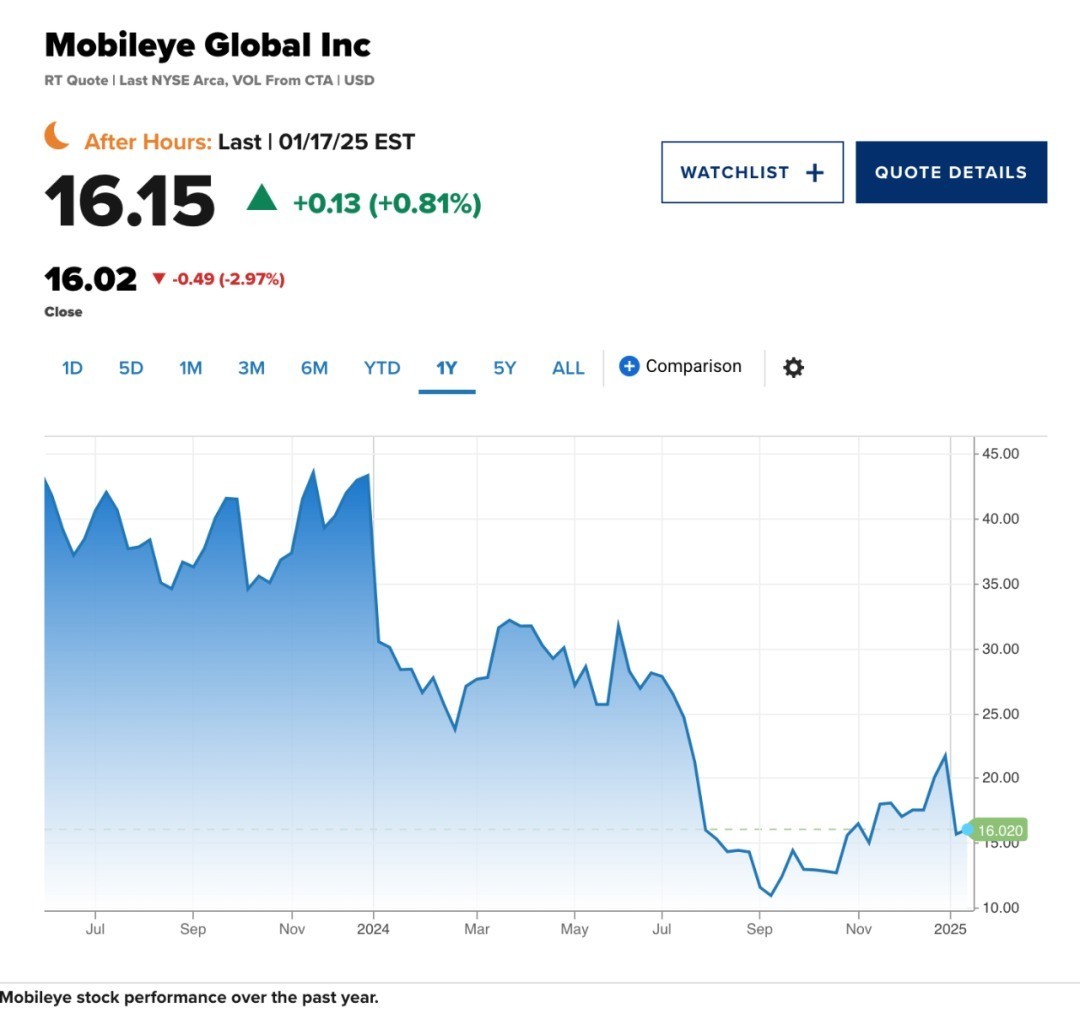Screen dimensions: 1080x1019
Task: Click the plus icon in Watchlist button
Action: point(815,172)
